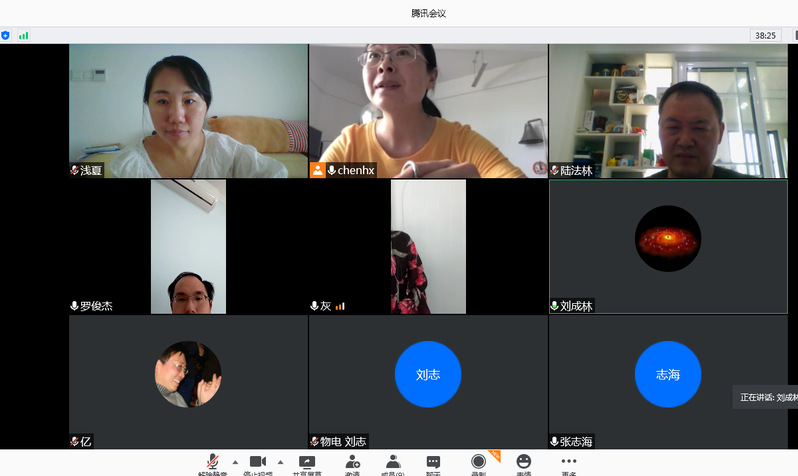Click the 正在讲话 speaking indicator label
This screenshot has height=476, width=798.
tap(767, 397)
